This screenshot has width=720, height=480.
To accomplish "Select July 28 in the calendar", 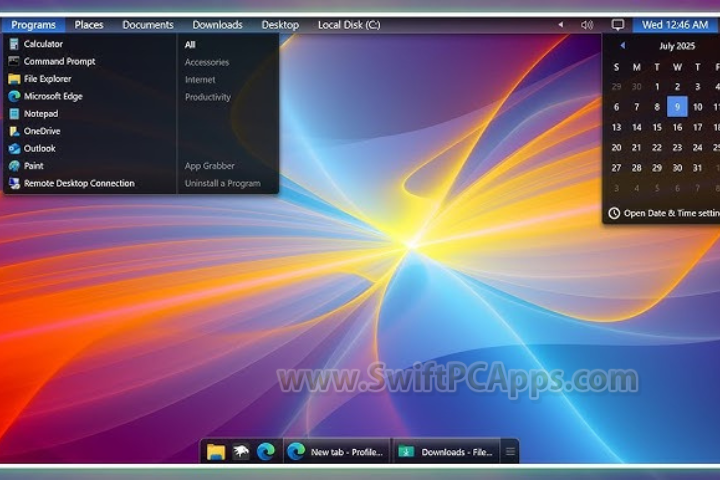I will tap(636, 168).
